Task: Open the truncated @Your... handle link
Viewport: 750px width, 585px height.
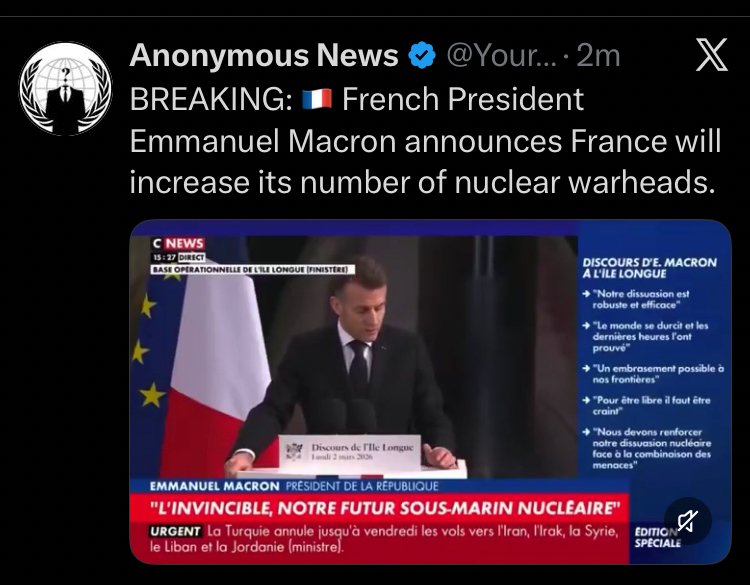Action: 501,55
